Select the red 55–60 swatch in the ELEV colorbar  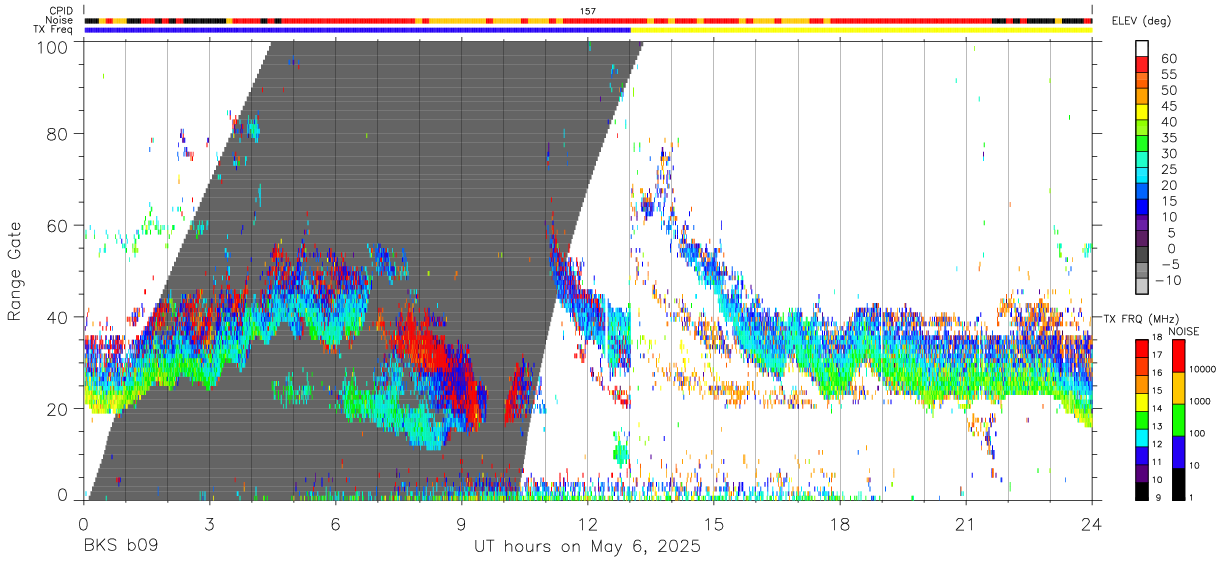pos(1143,66)
